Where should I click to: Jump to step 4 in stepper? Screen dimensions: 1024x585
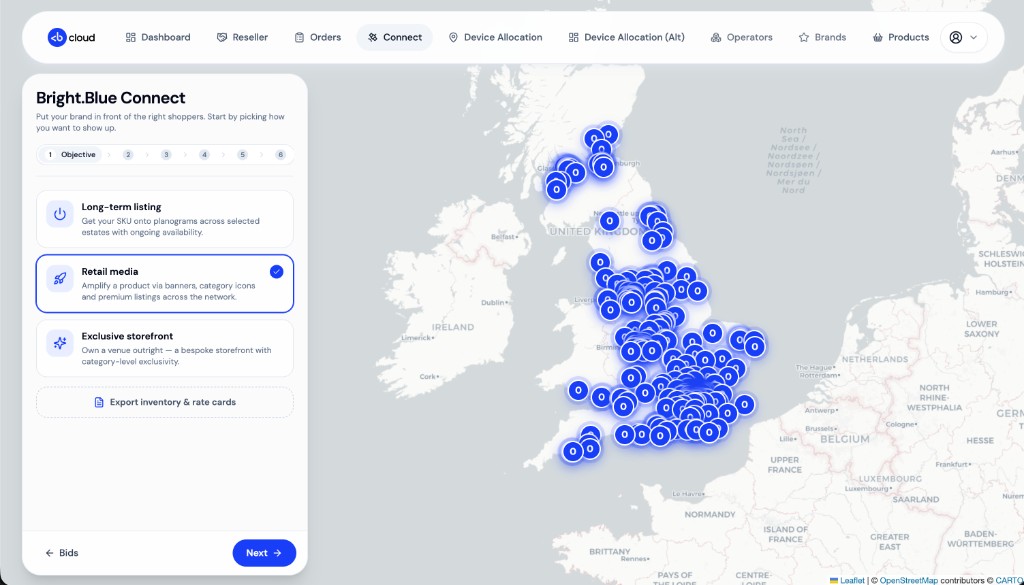204,155
